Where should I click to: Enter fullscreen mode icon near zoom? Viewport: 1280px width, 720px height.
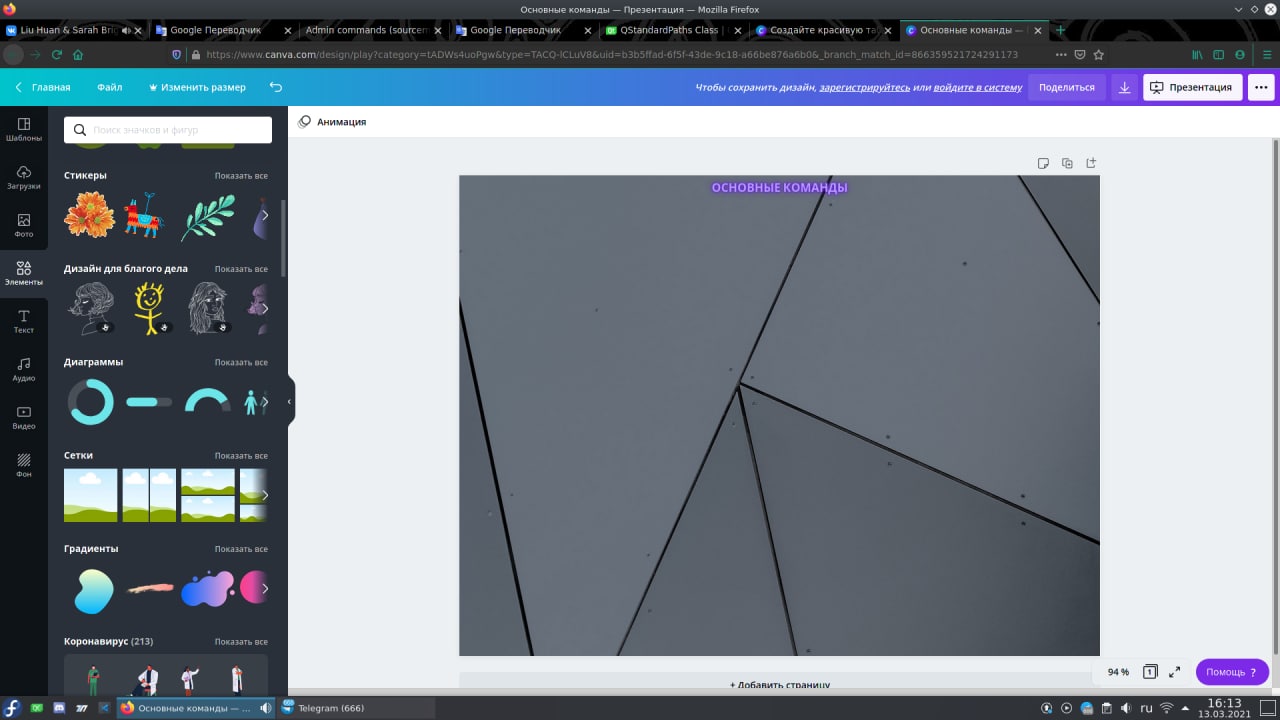(1175, 672)
